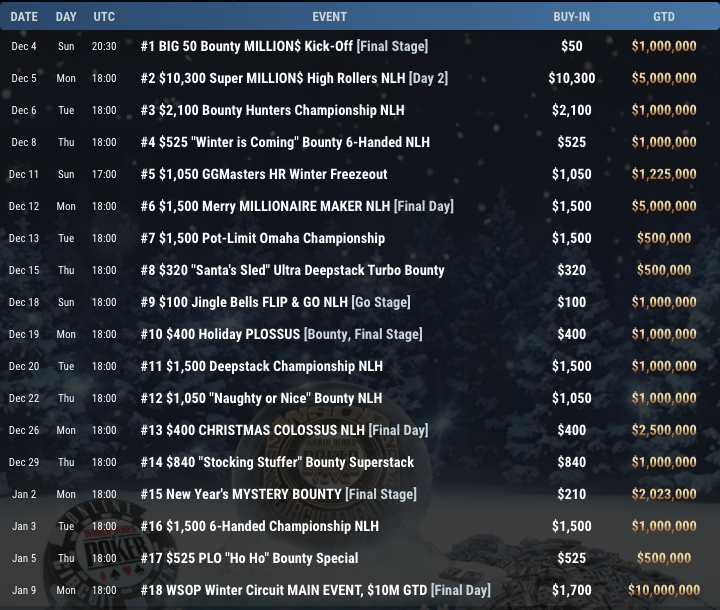Click the $210 buy-in value
This screenshot has height=610, width=720.
pos(572,494)
